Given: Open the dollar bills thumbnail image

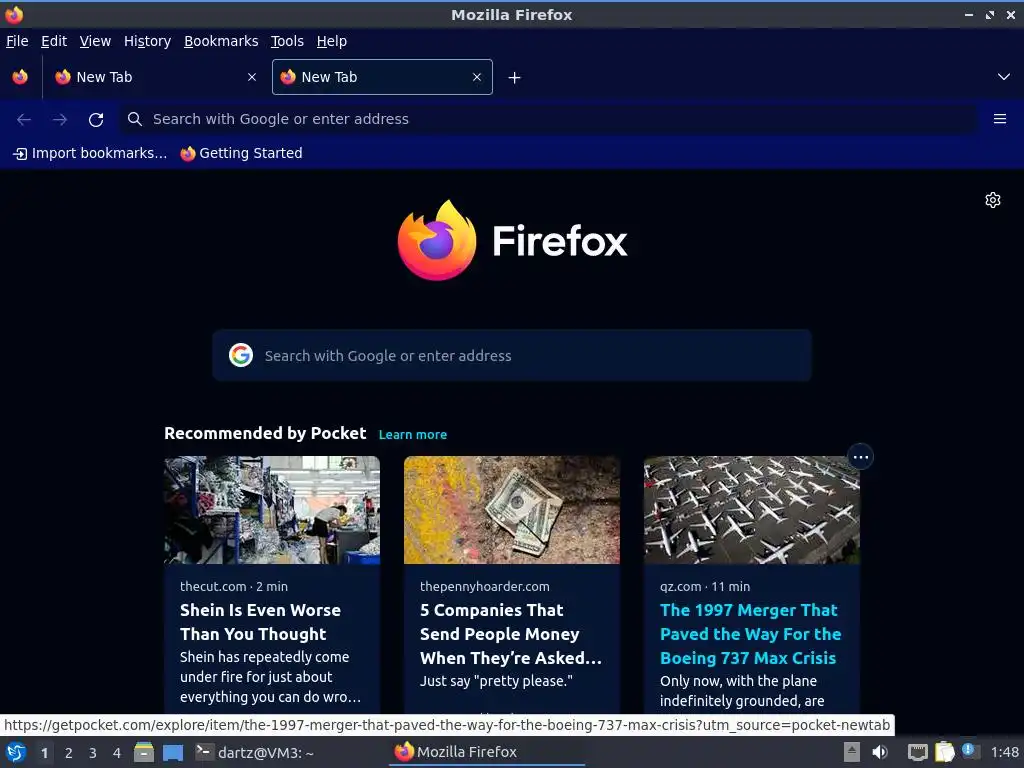Looking at the screenshot, I should (x=512, y=510).
